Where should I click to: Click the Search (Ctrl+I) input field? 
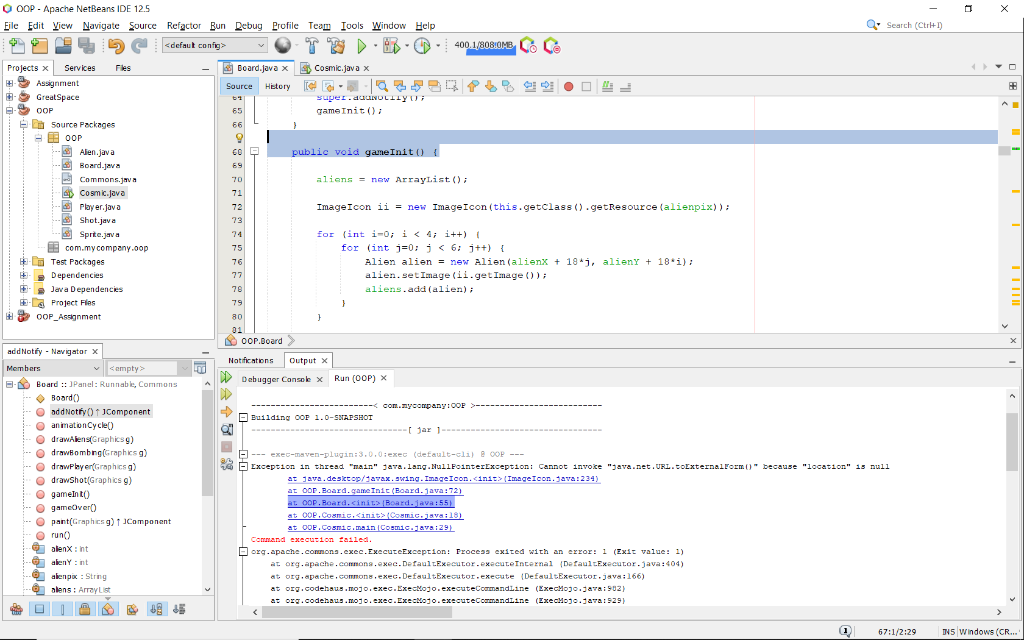tap(938, 25)
